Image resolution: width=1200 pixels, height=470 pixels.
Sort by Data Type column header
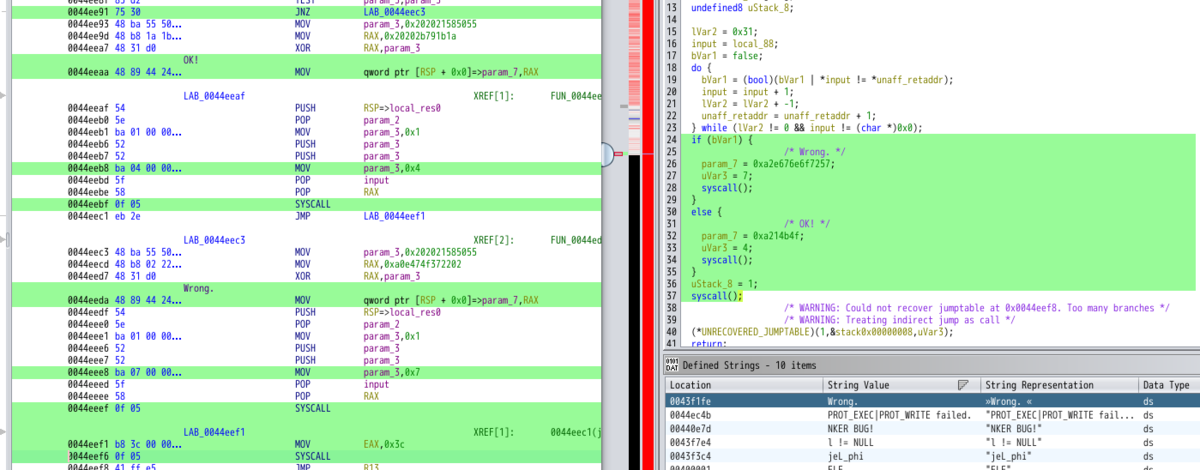[x=1169, y=384]
